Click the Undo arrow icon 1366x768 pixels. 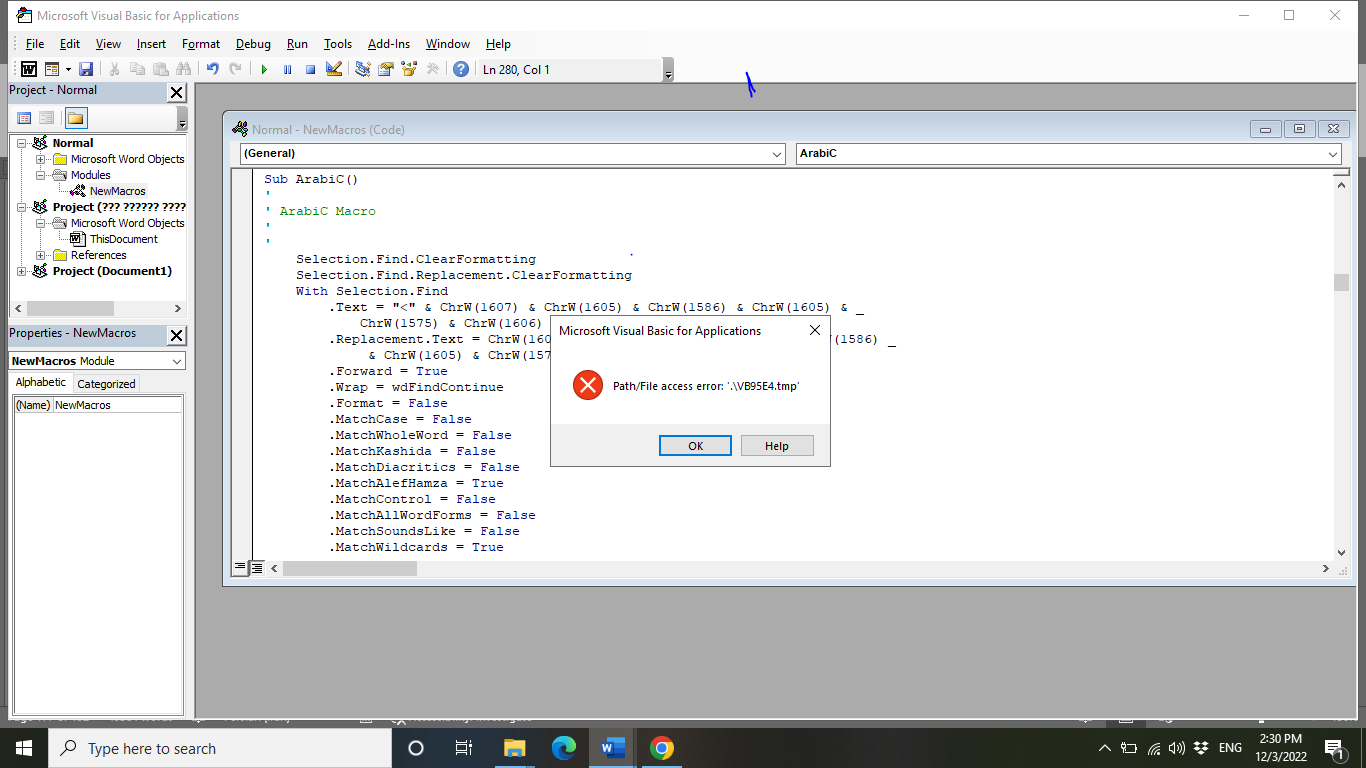[212, 69]
